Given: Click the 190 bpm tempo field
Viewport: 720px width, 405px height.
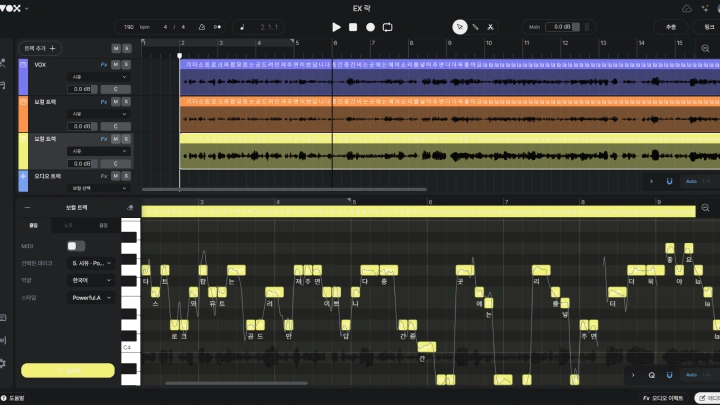Looking at the screenshot, I should coord(137,27).
